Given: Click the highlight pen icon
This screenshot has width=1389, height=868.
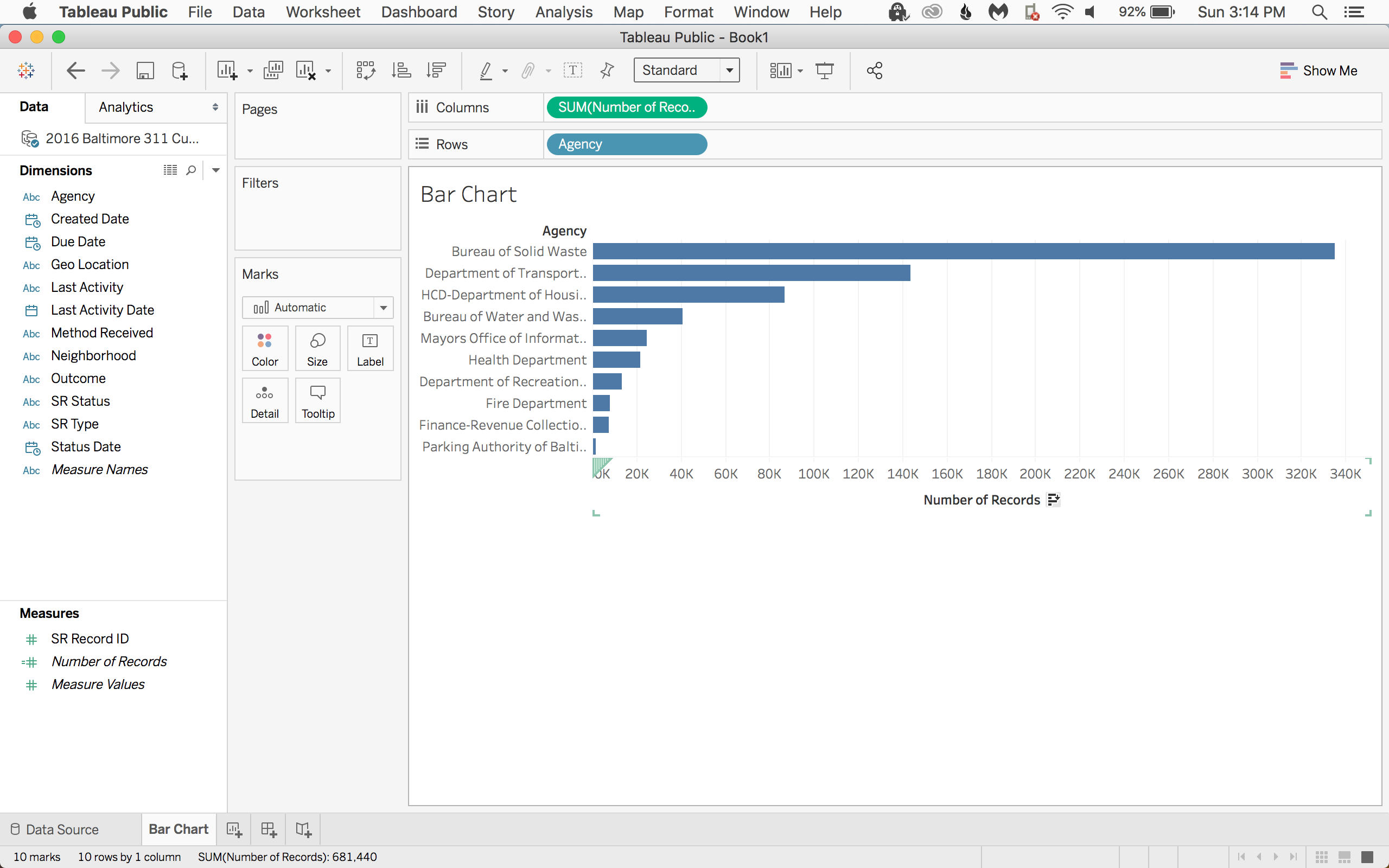Looking at the screenshot, I should (486, 71).
